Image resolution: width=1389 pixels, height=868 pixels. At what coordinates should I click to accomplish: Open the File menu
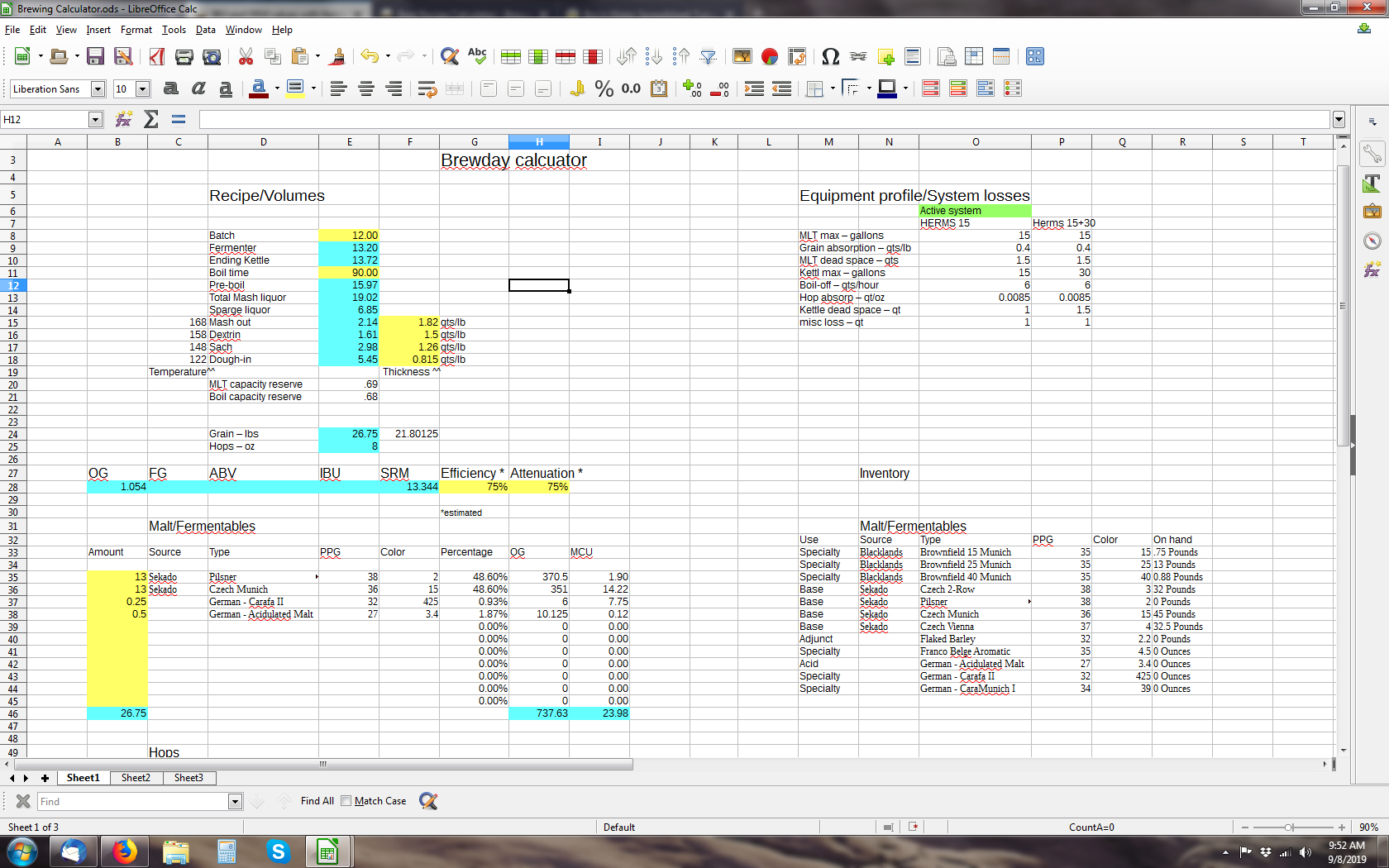[12, 30]
